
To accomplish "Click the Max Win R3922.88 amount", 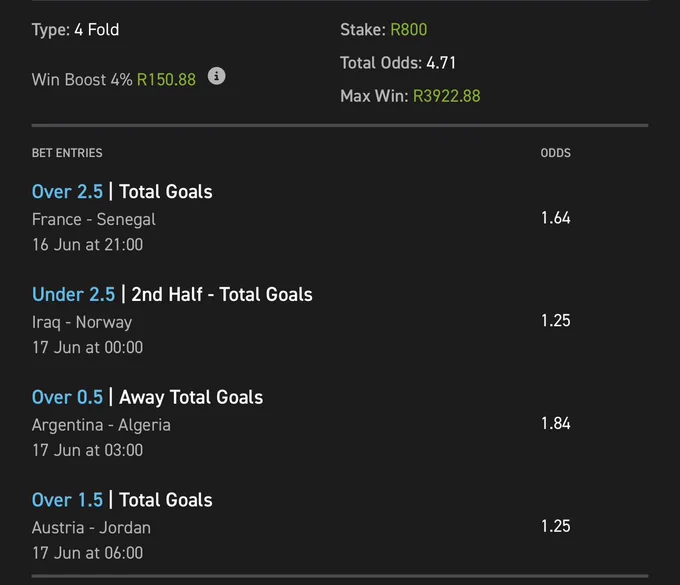I will tap(446, 96).
